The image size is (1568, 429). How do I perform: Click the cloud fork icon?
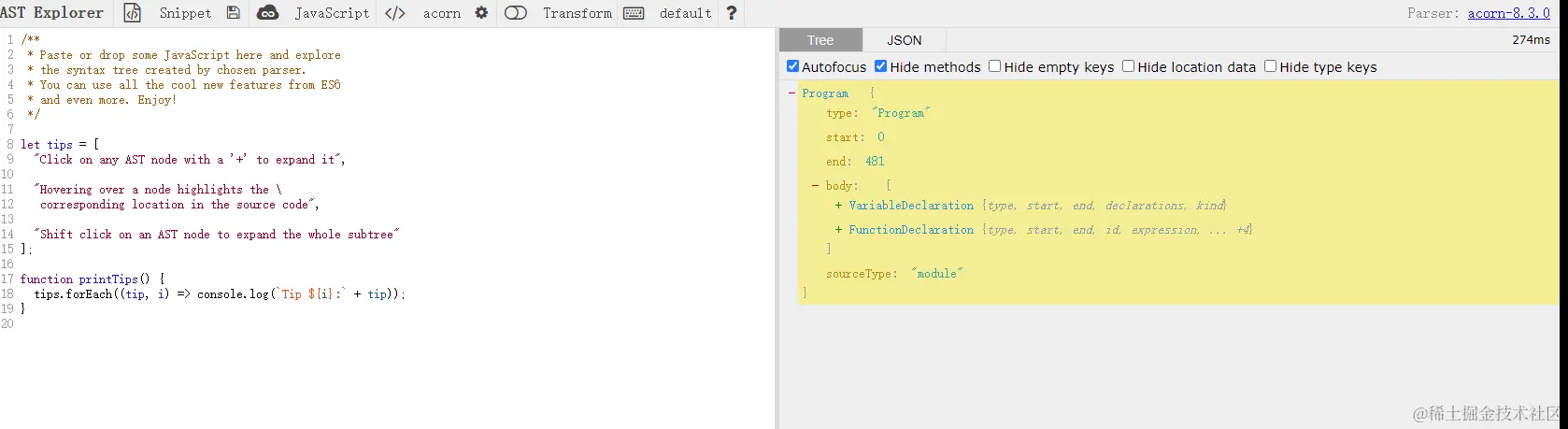pyautogui.click(x=267, y=13)
